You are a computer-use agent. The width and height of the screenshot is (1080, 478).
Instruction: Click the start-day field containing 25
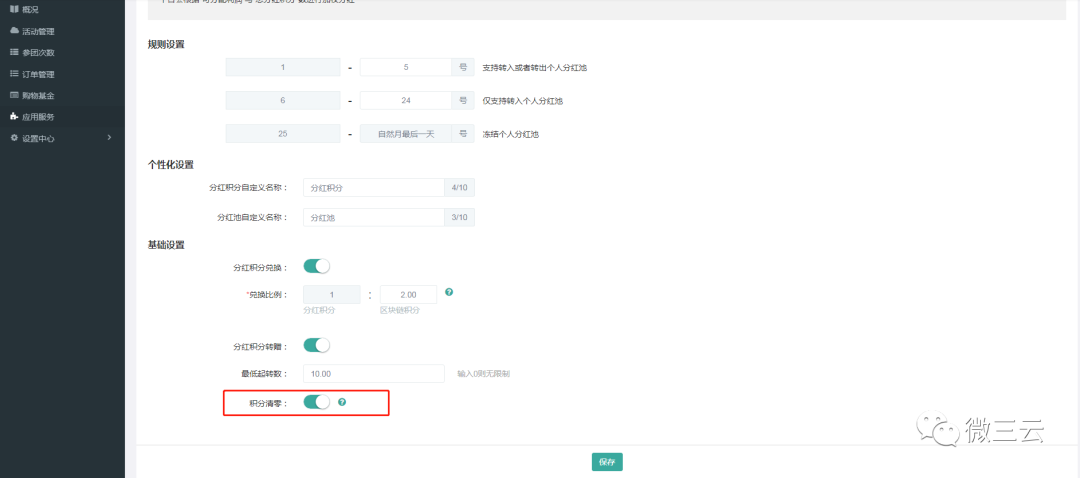click(x=282, y=134)
